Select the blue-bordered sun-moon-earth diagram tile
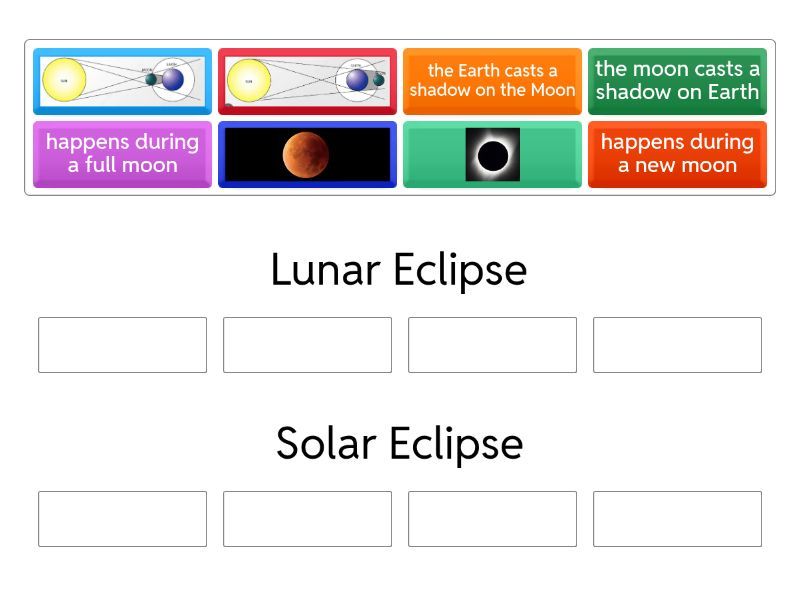This screenshot has height=600, width=800. point(122,81)
